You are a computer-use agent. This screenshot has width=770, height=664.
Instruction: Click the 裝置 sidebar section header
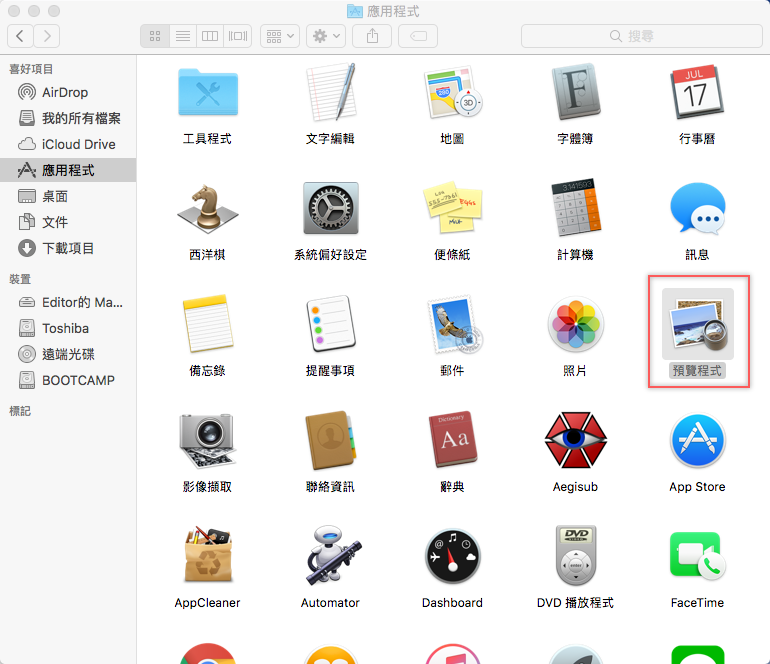20,279
